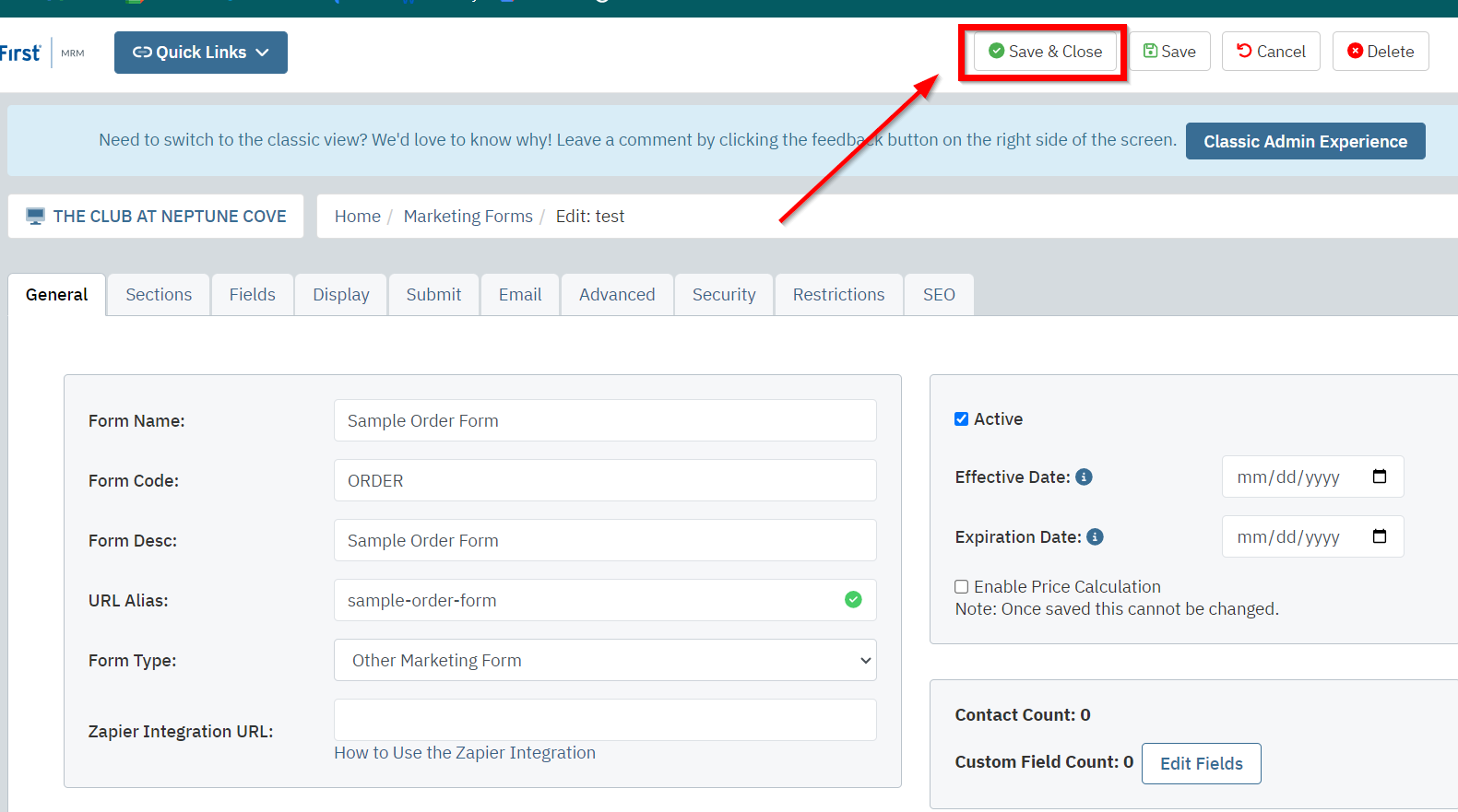1458x812 pixels.
Task: Go to Home breadcrumb
Action: (358, 216)
